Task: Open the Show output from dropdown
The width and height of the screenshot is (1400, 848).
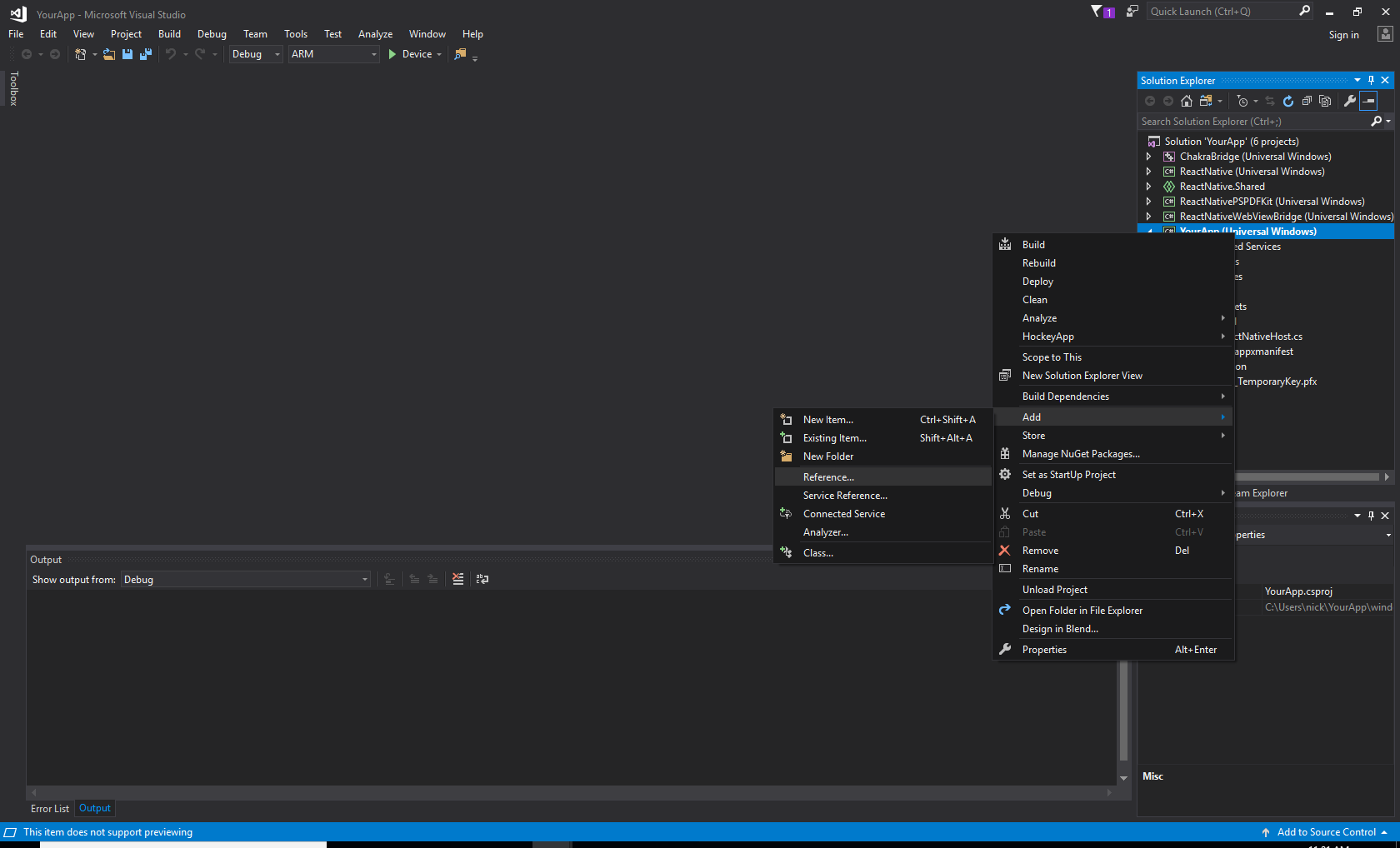Action: coord(246,580)
